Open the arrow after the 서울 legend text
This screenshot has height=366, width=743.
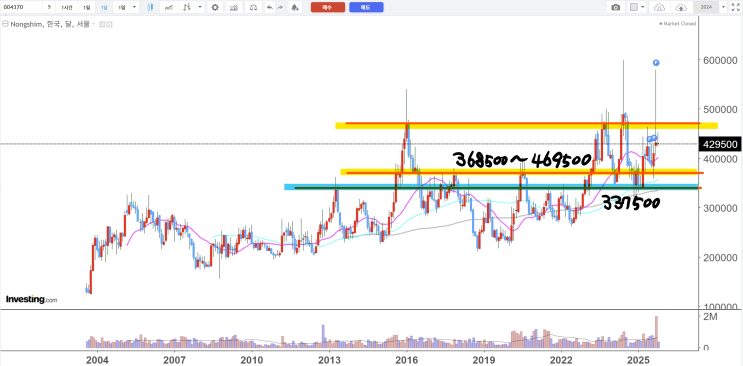pos(93,24)
